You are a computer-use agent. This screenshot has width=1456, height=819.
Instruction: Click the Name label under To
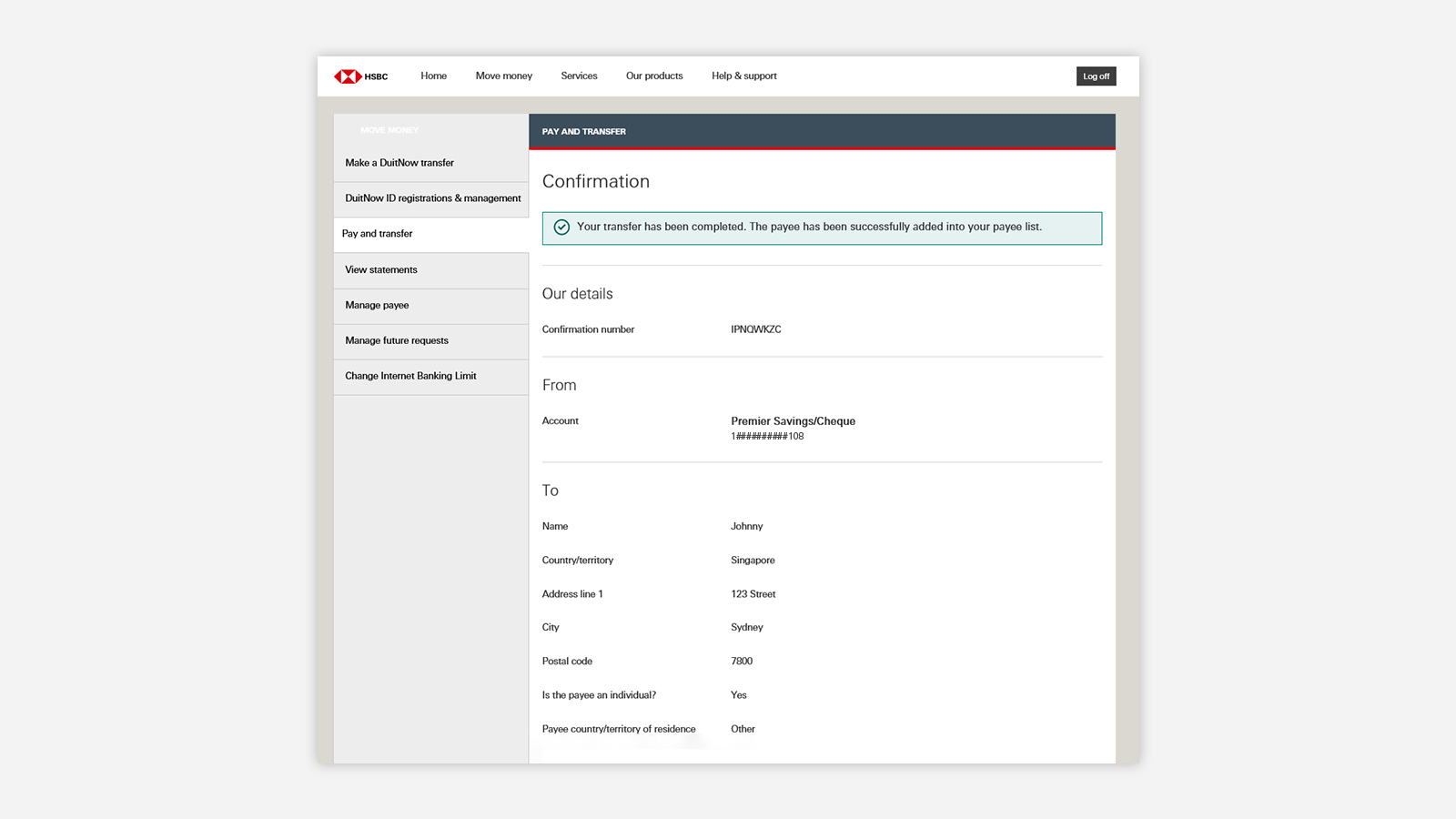tap(554, 527)
